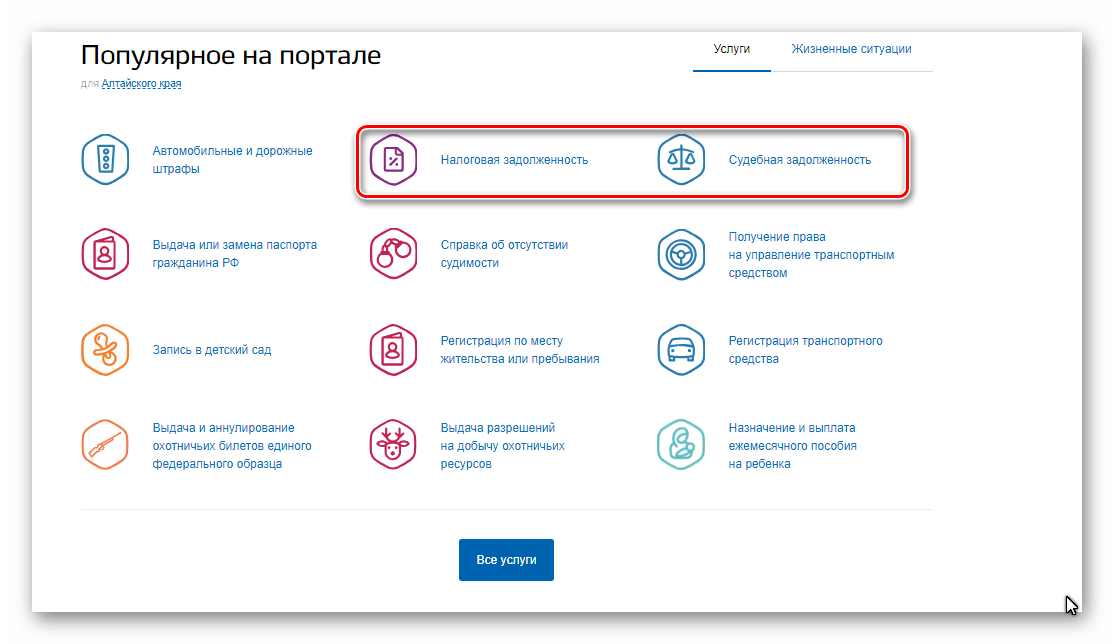This screenshot has width=1114, height=644.
Task: Click the passport issuance icon
Action: tap(105, 254)
